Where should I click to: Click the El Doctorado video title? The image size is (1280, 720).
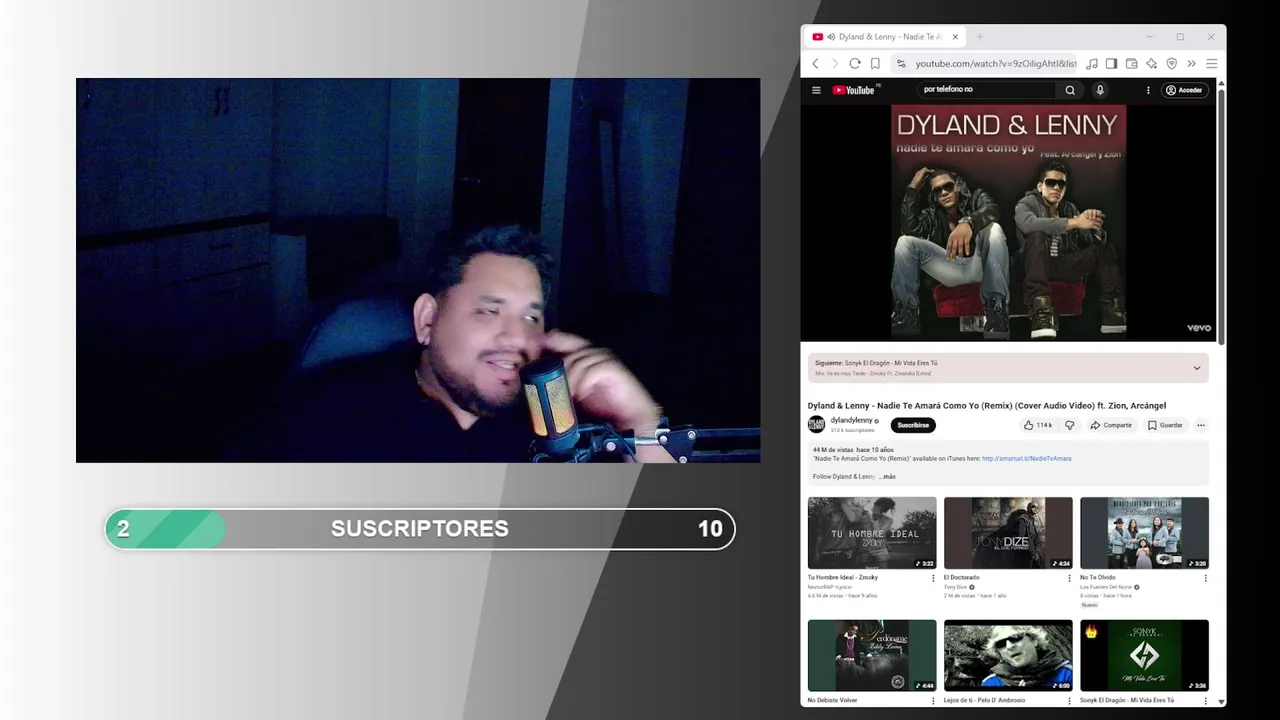[x=962, y=577]
